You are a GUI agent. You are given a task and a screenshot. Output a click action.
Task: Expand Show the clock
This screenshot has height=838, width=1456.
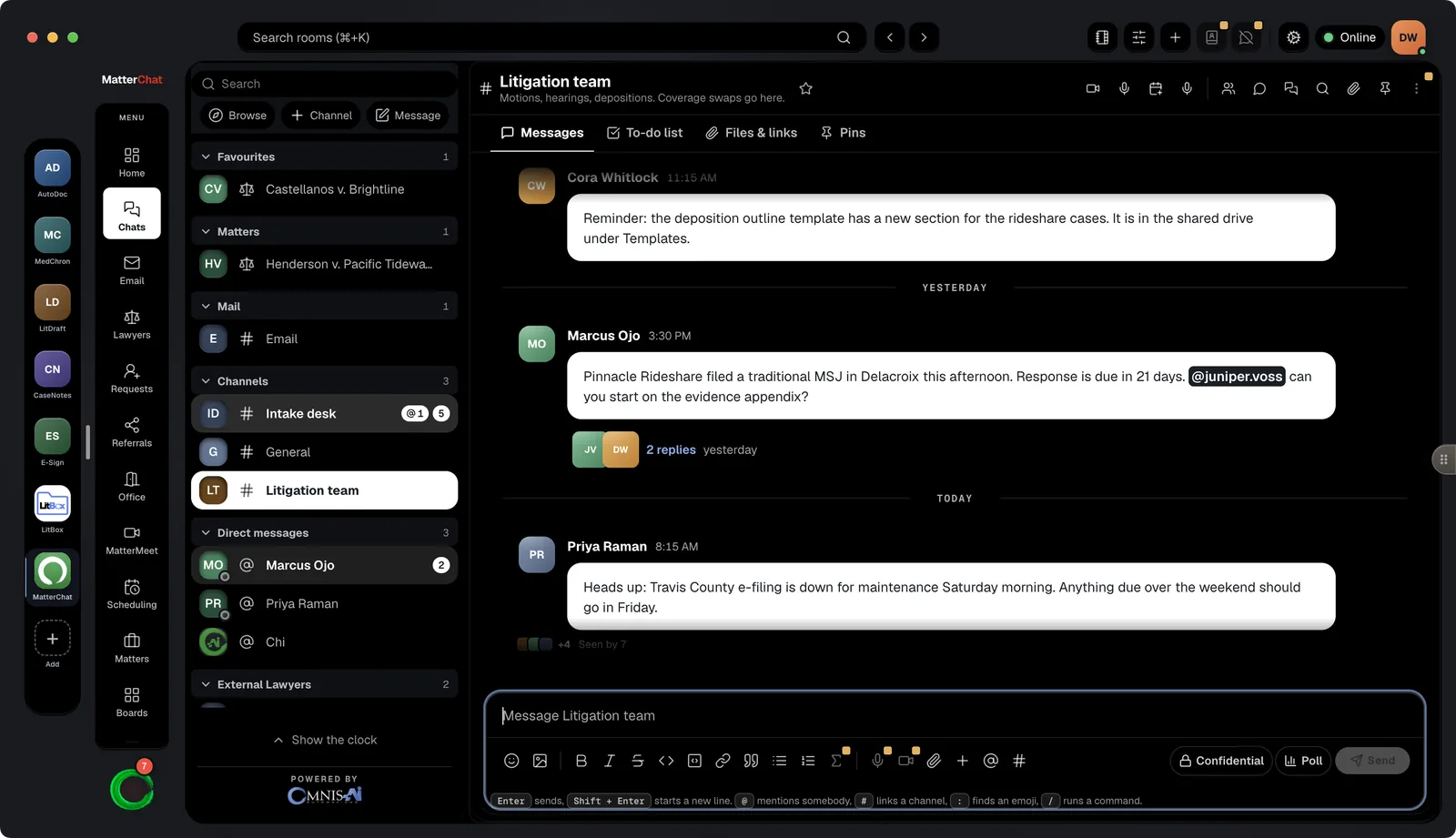pos(325,740)
